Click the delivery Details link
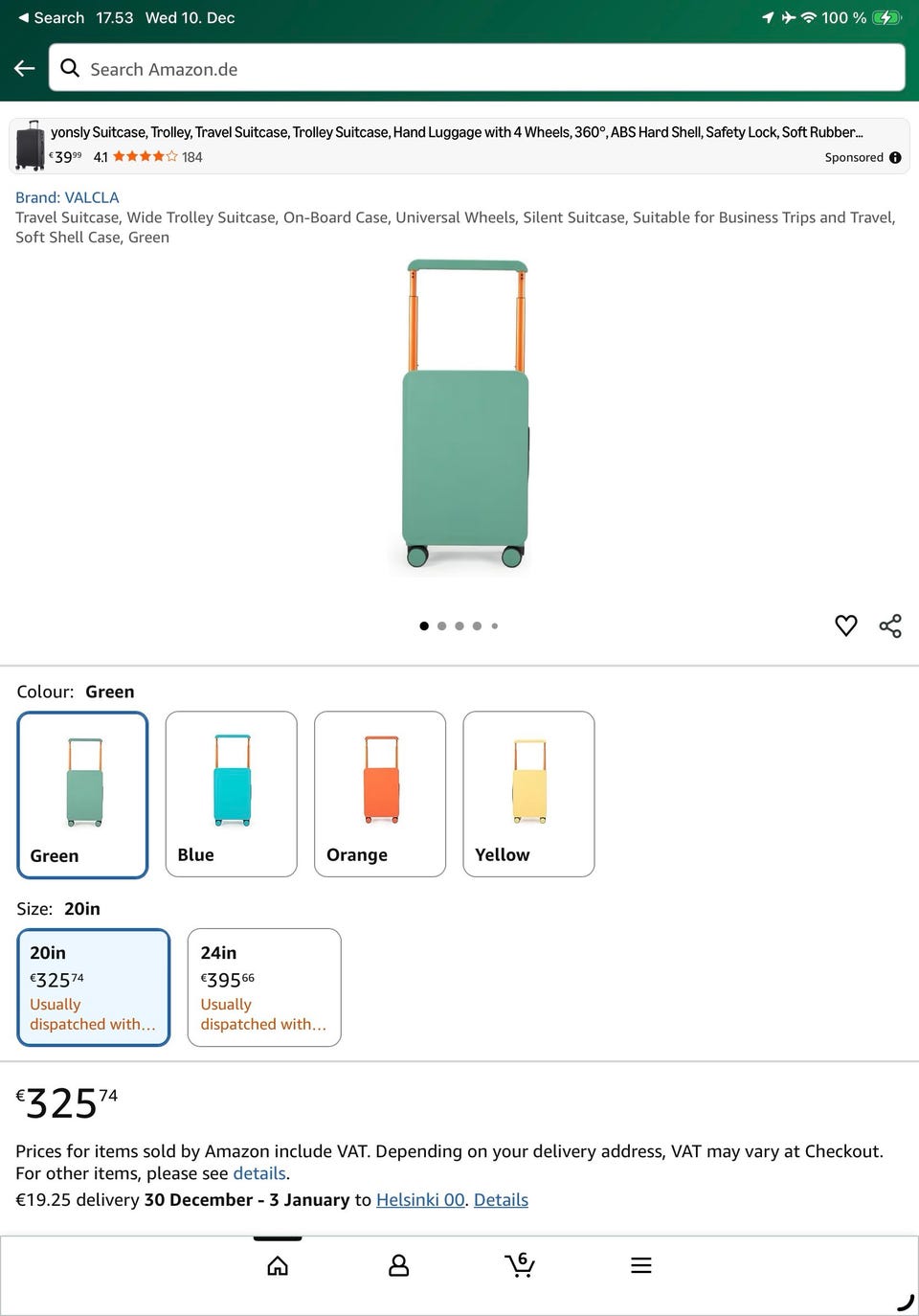919x1316 pixels. pos(501,1200)
